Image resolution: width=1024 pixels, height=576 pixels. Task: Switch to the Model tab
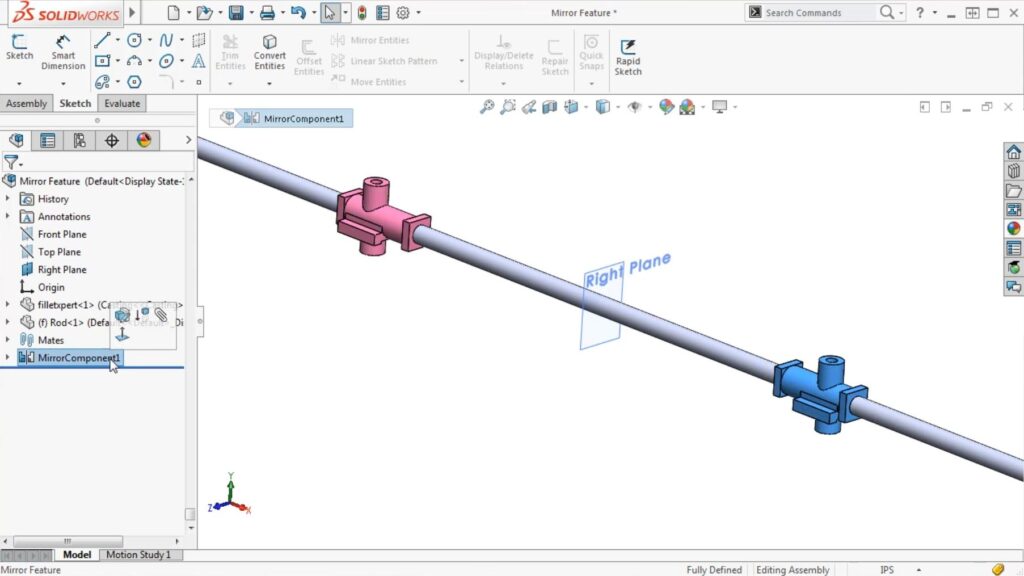click(x=76, y=554)
